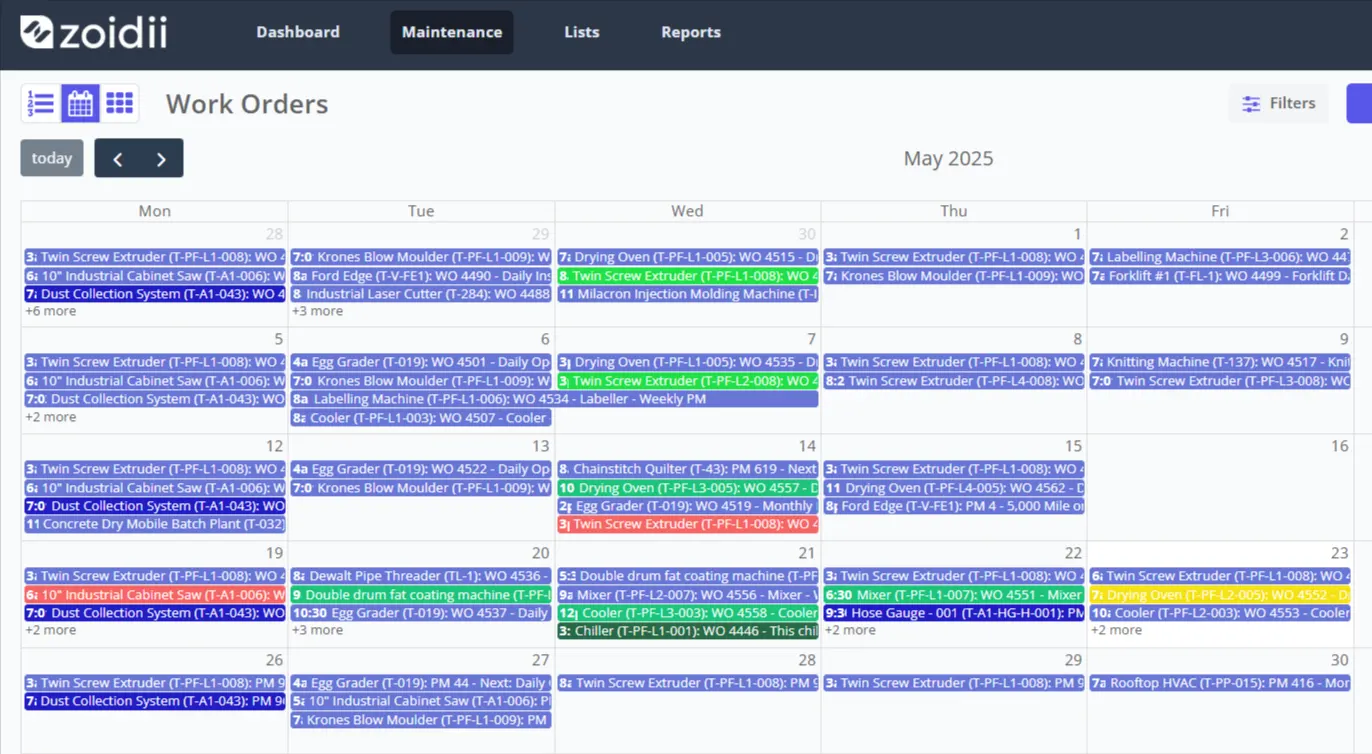Open the Dashboard menu
Image resolution: width=1372 pixels, height=754 pixels.
pyautogui.click(x=298, y=32)
